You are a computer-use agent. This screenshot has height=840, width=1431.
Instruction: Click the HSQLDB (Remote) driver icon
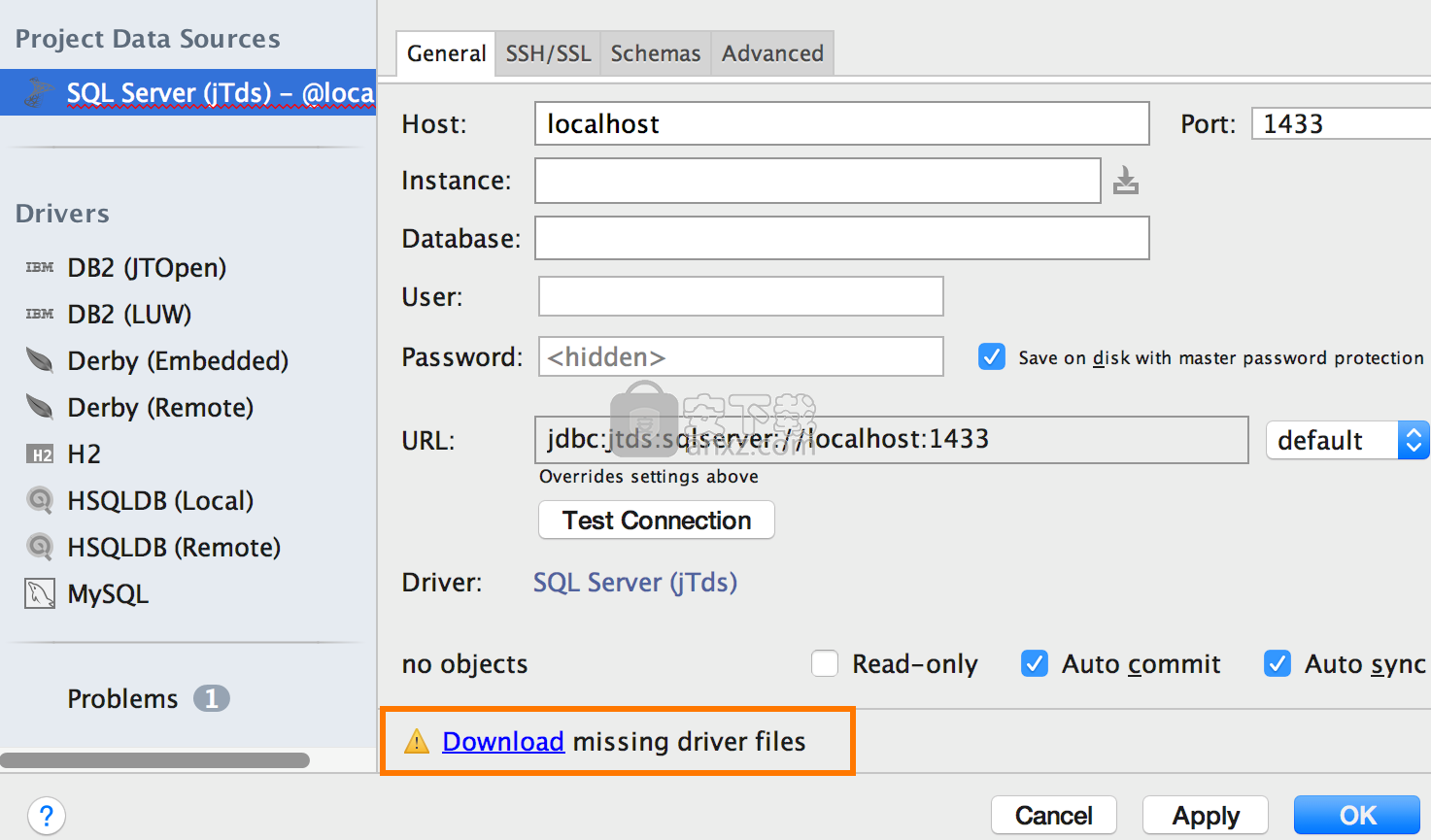coord(40,547)
